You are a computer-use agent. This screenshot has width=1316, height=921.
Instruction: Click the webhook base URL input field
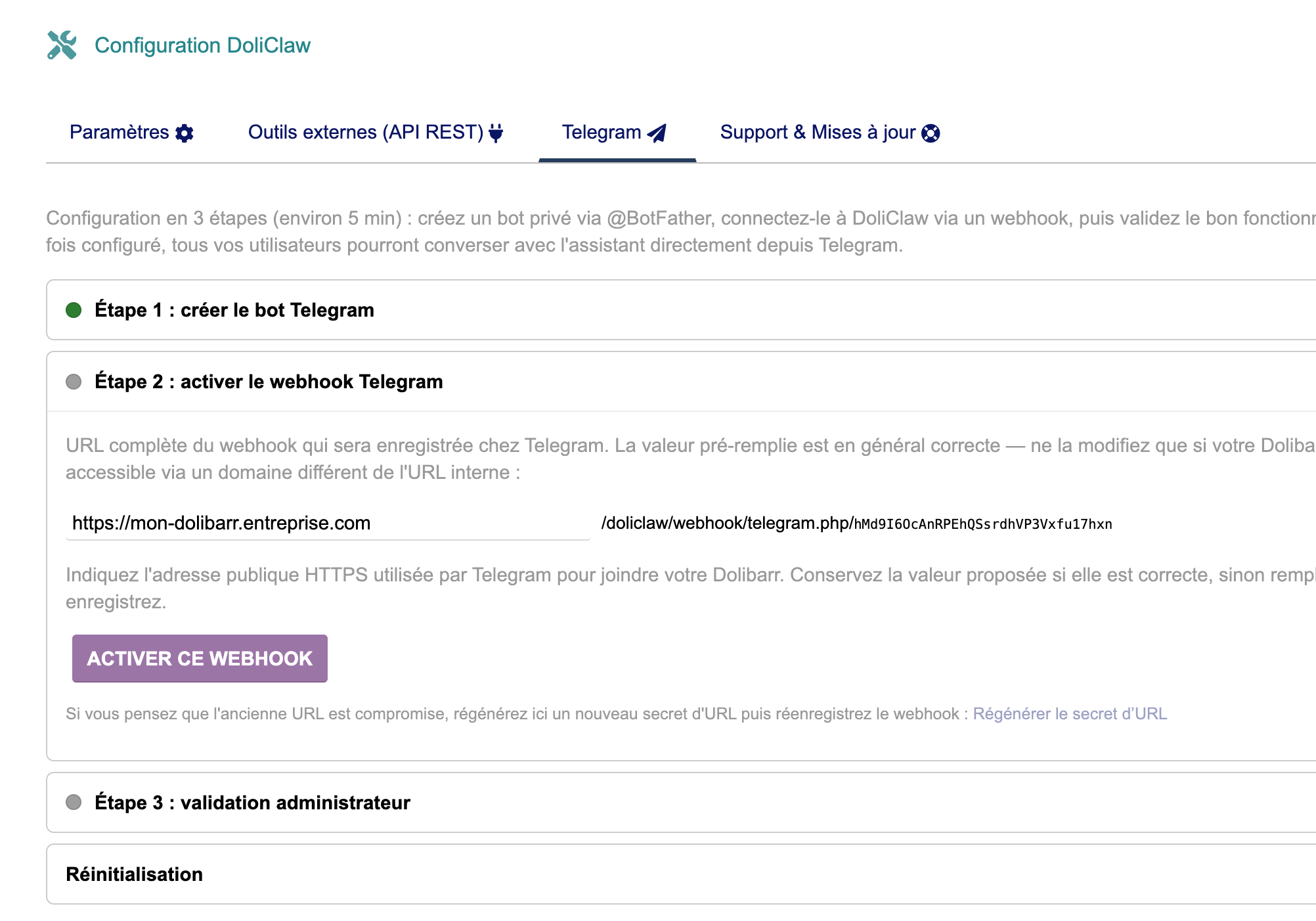pos(328,524)
